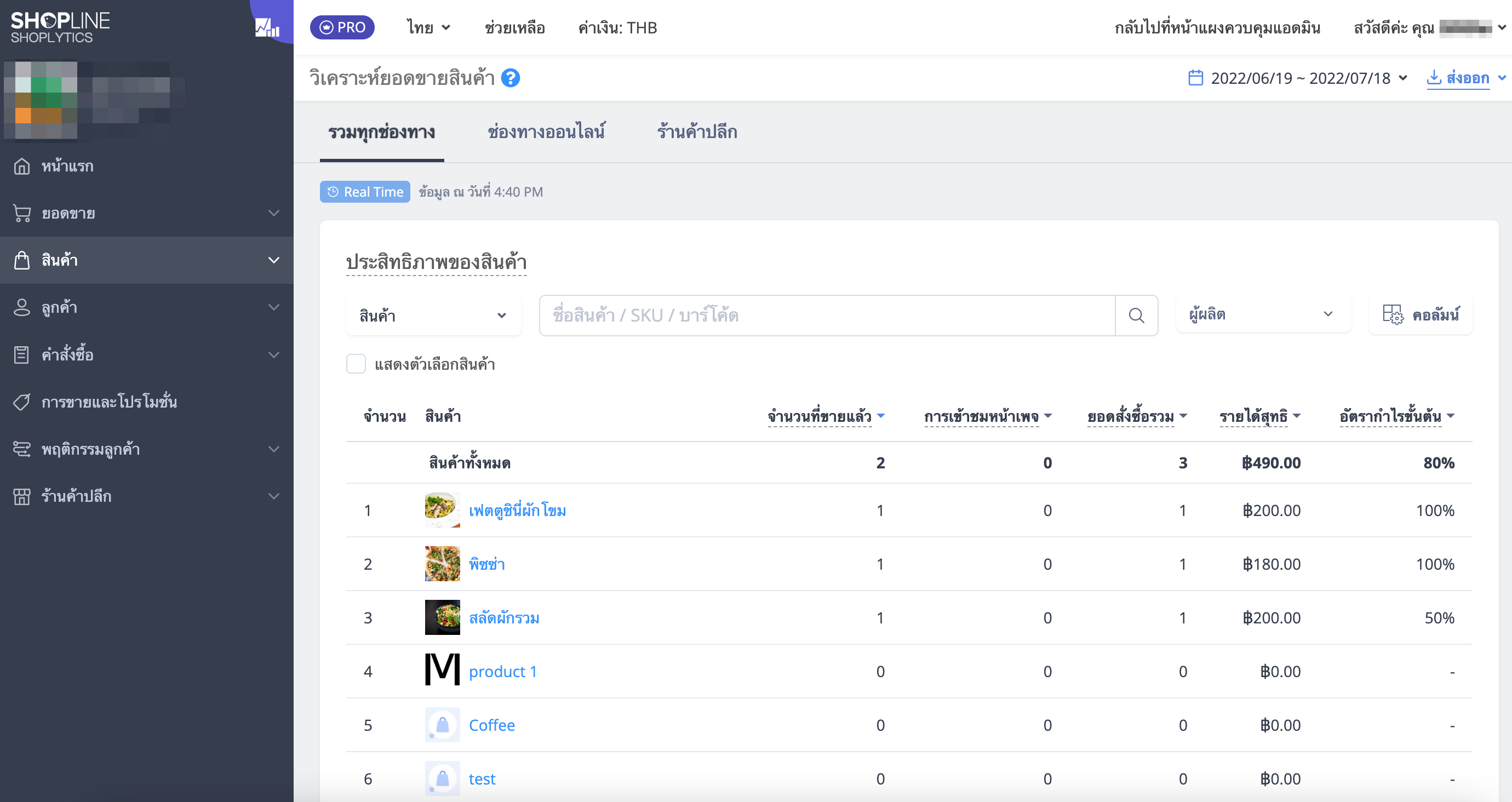Click the tag icon for การขายและโปรโมชั่น

coord(22,402)
